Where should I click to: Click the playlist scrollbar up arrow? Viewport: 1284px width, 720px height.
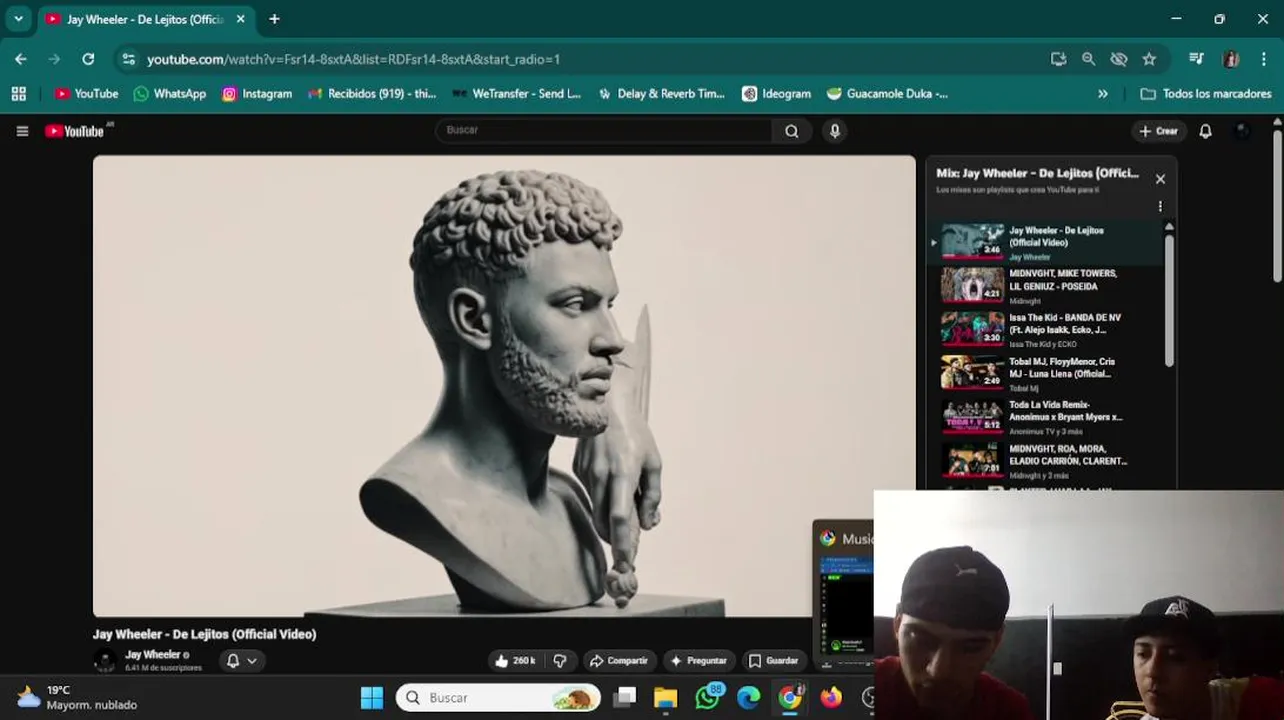(x=1169, y=228)
